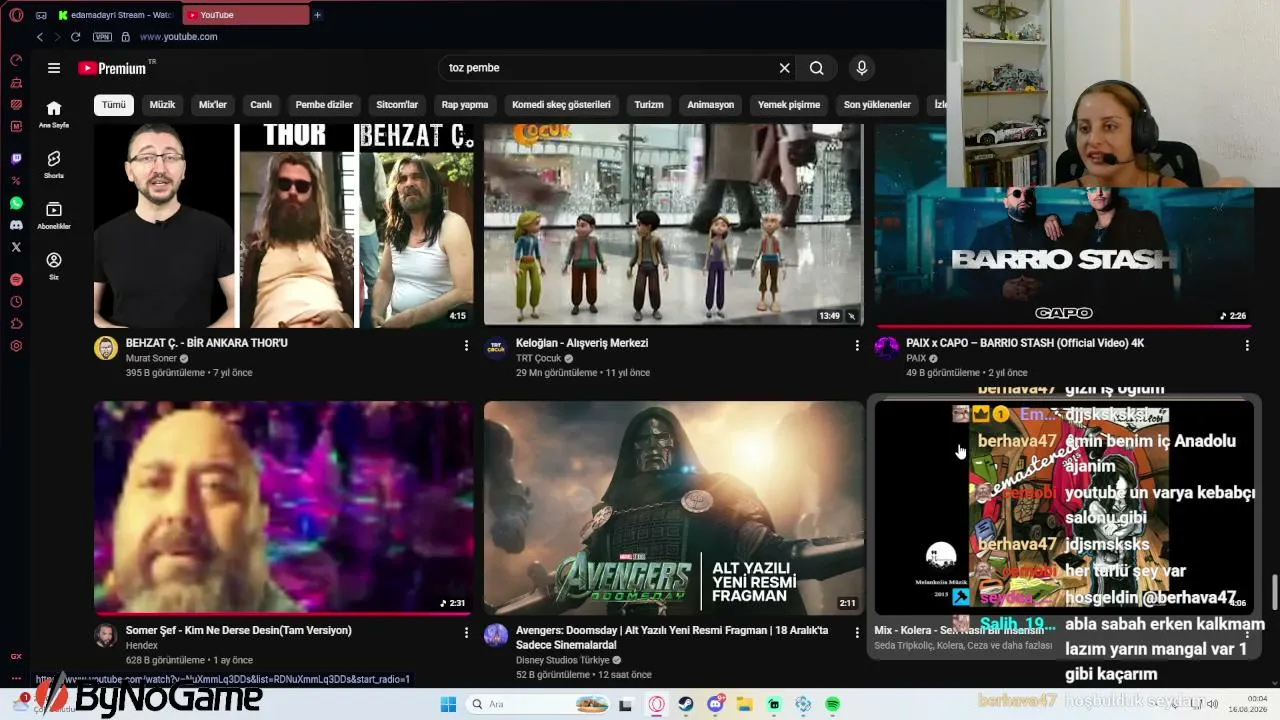Open options menu for Somer Şef video
This screenshot has width=1280, height=720.
466,633
